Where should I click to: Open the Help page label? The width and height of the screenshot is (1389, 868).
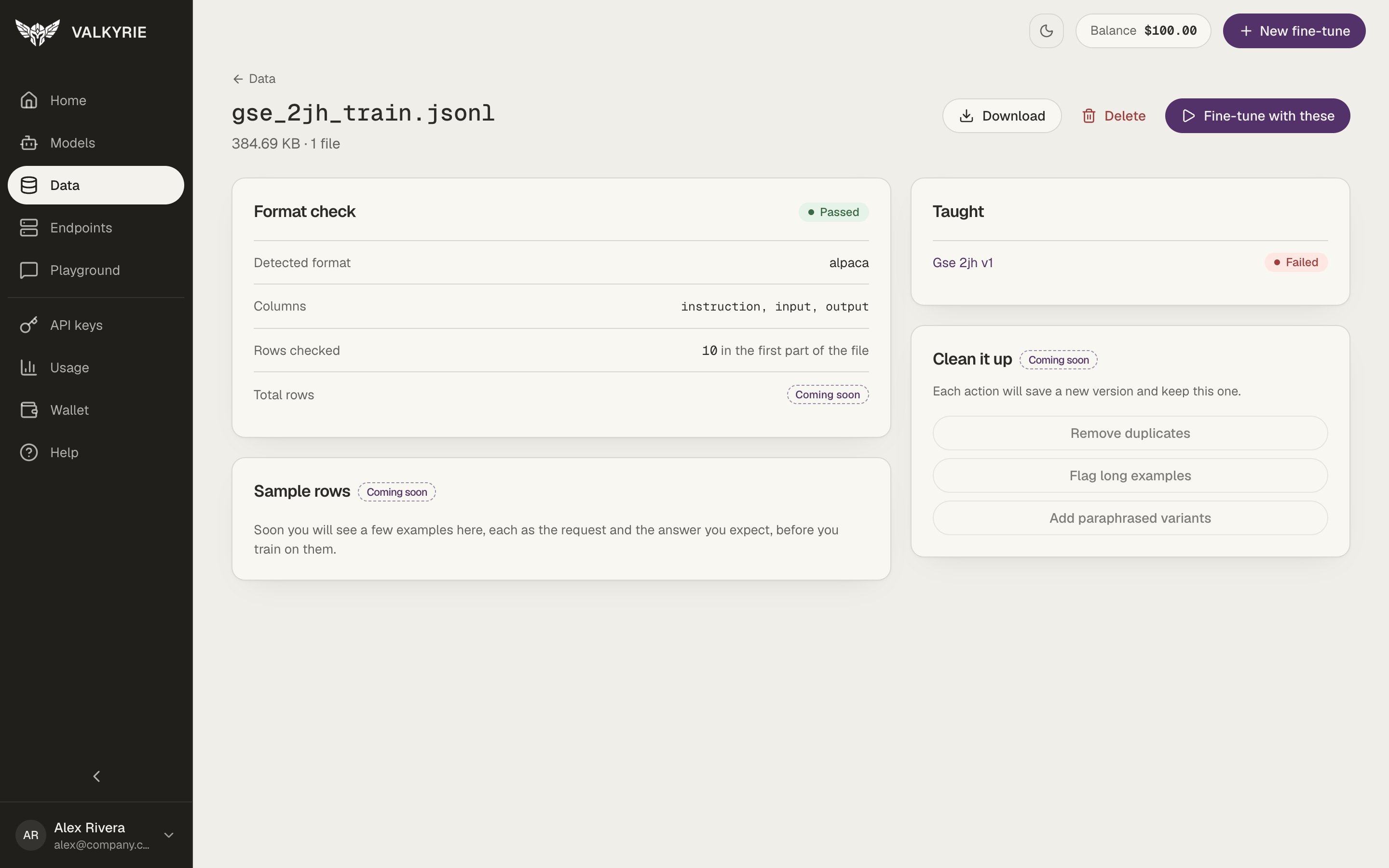64,452
